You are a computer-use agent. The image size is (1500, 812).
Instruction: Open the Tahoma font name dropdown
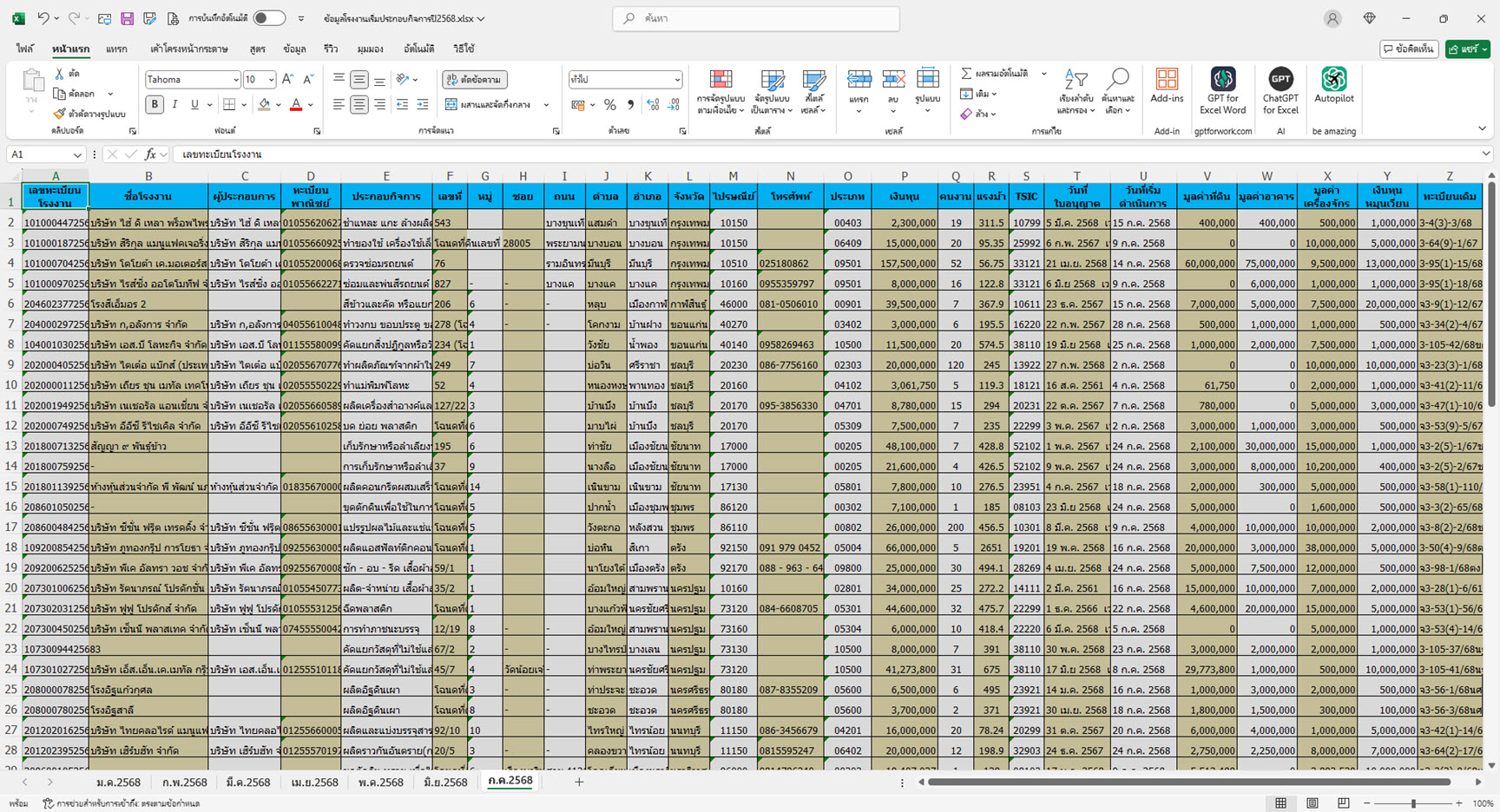(x=235, y=80)
